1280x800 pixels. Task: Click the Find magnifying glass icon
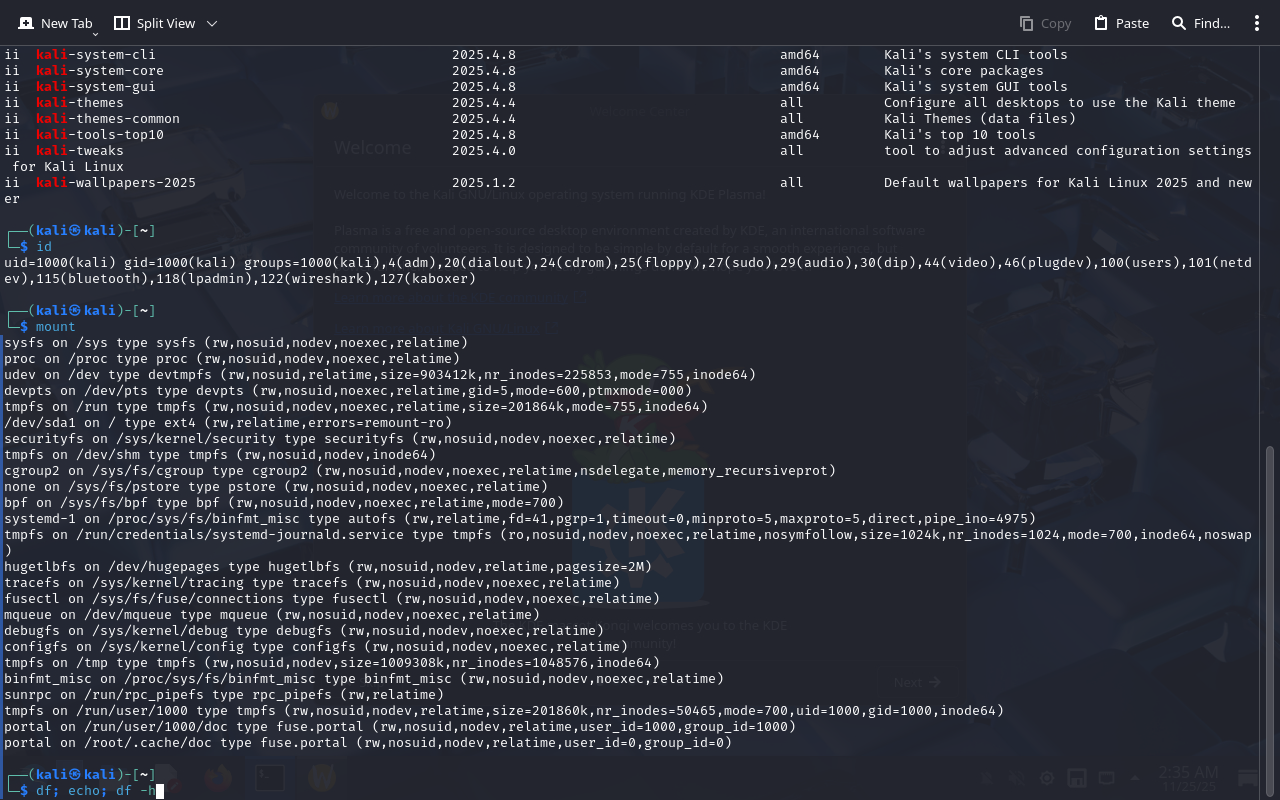pyautogui.click(x=1179, y=23)
